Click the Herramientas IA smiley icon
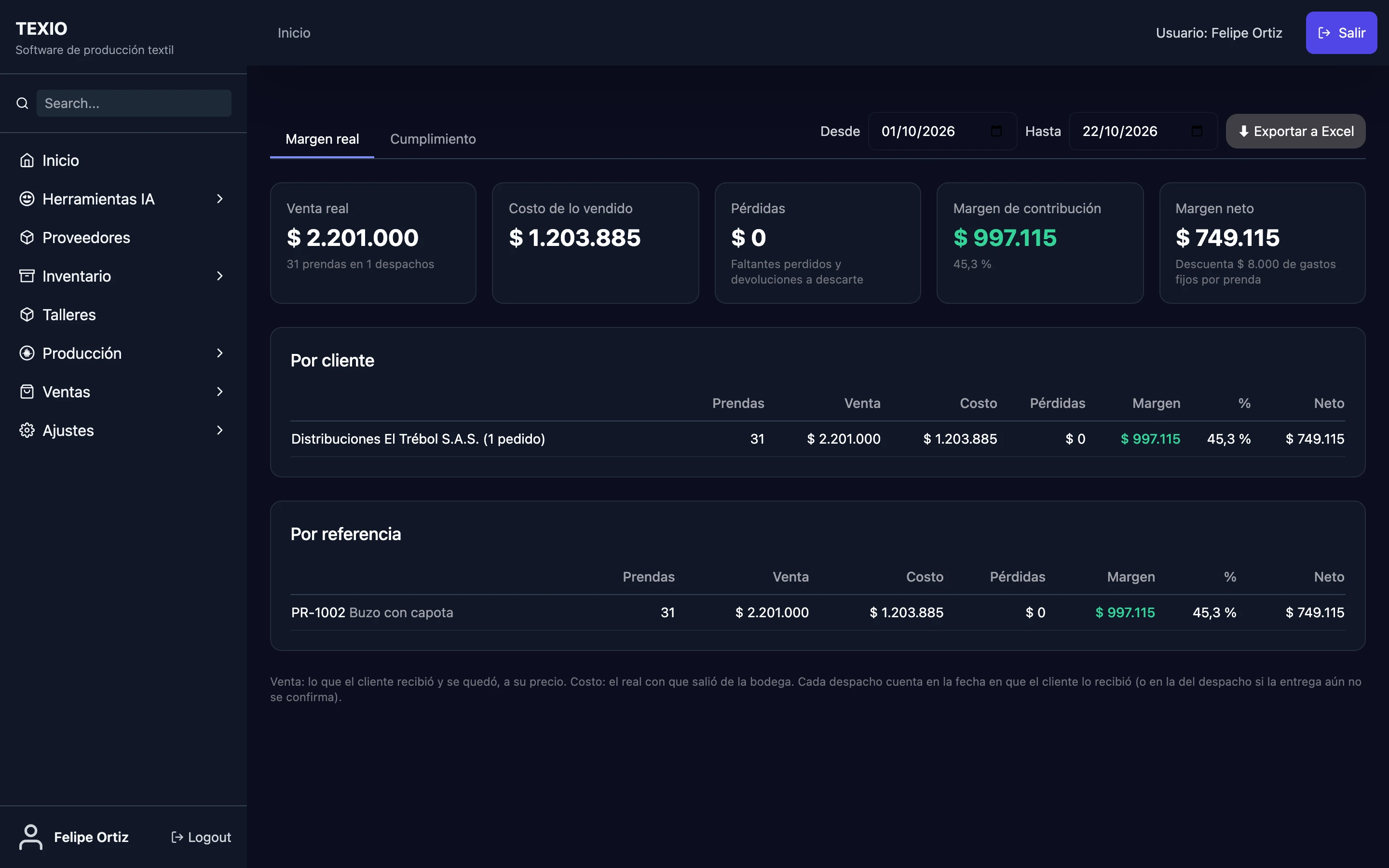The image size is (1389, 868). 27,199
